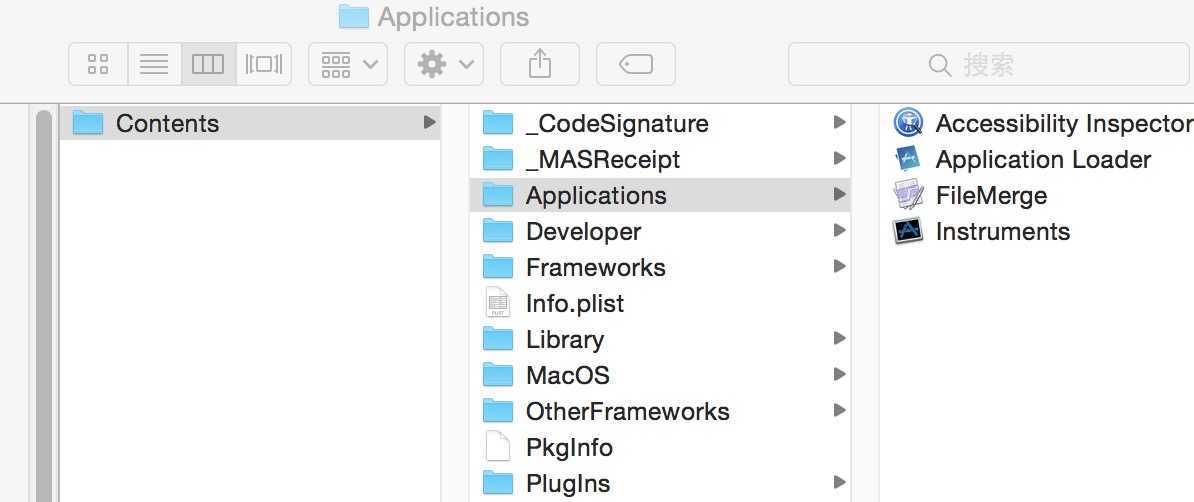Screen dimensions: 1194x502
Task: Select the OtherFrameworks folder
Action: tap(659, 411)
